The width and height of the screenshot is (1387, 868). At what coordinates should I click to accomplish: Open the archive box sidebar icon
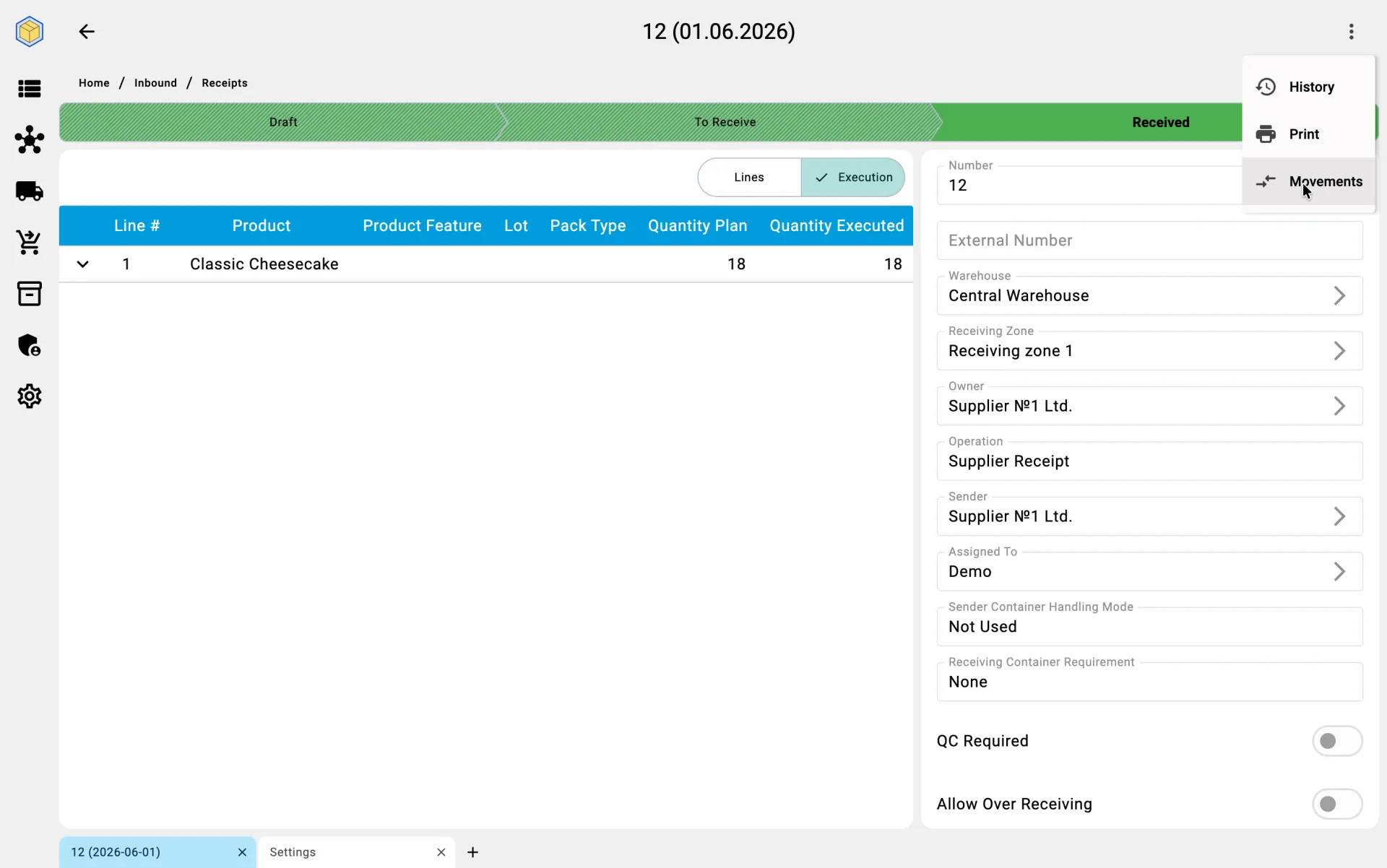[30, 294]
